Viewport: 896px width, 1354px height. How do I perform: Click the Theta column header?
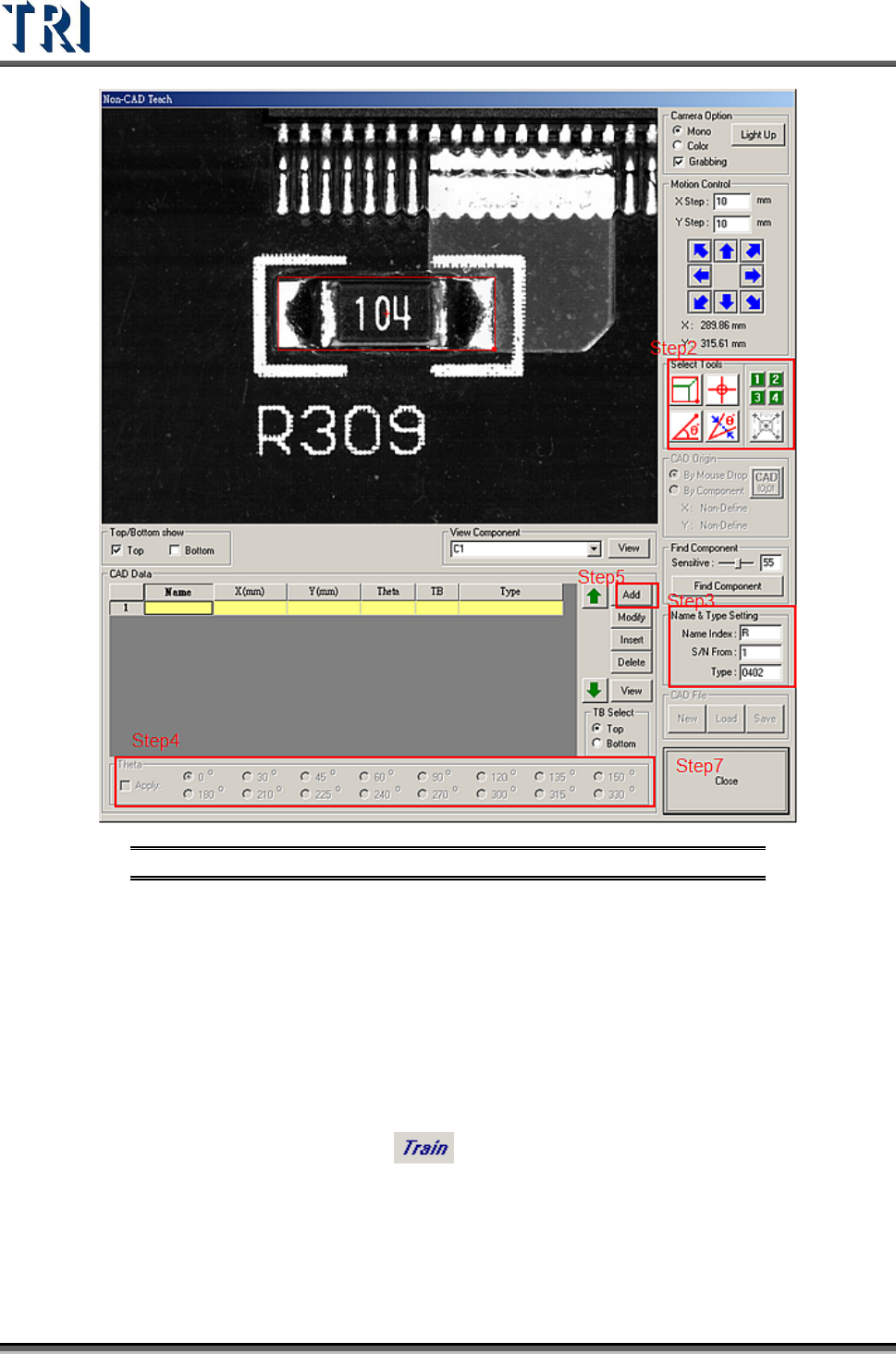(x=387, y=592)
